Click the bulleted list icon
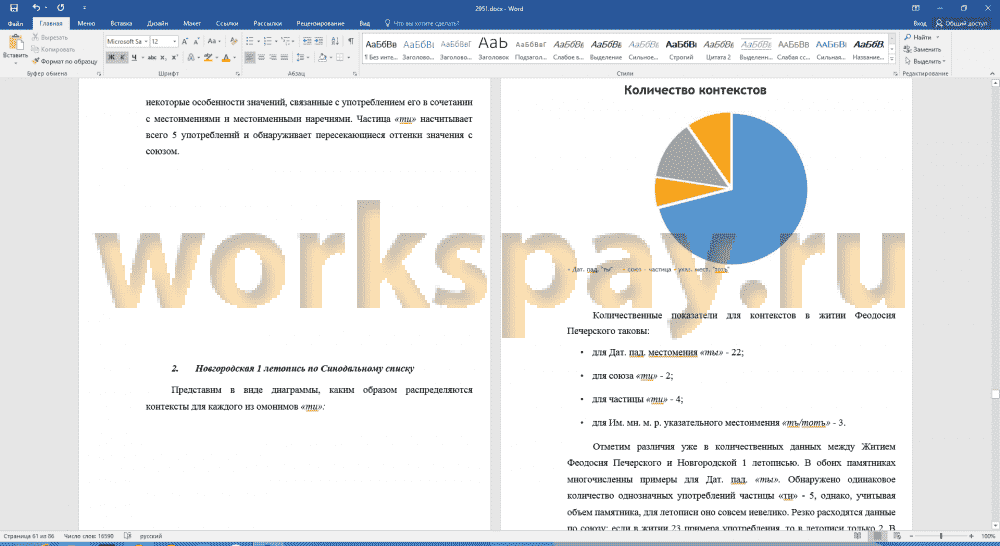The width and height of the screenshot is (1000, 546). [x=249, y=41]
